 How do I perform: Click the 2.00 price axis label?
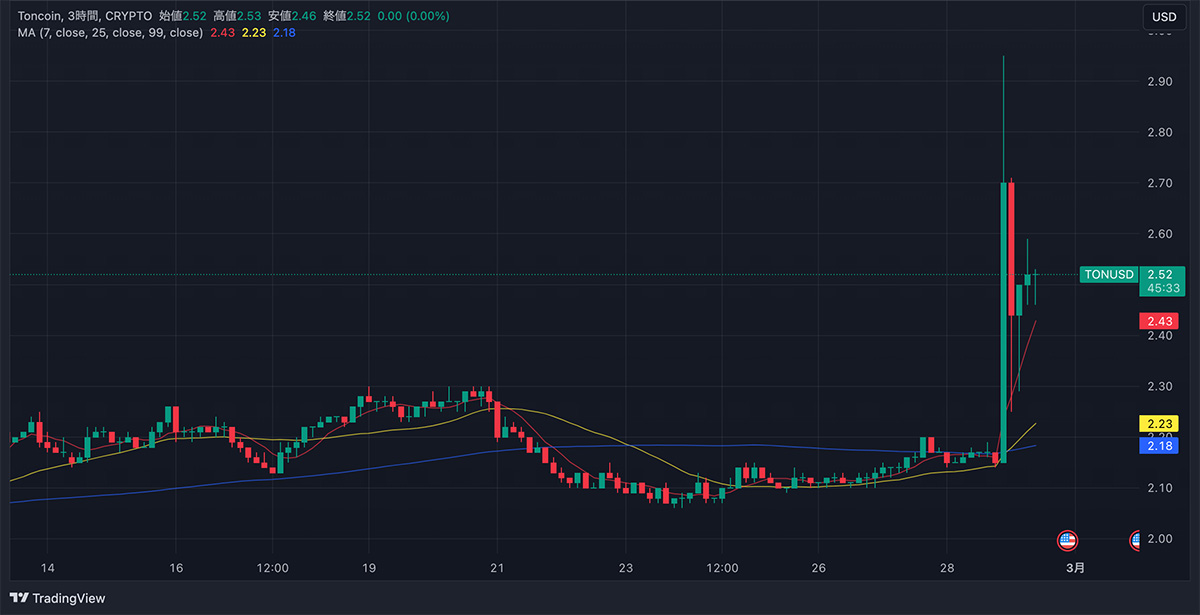tap(1160, 540)
